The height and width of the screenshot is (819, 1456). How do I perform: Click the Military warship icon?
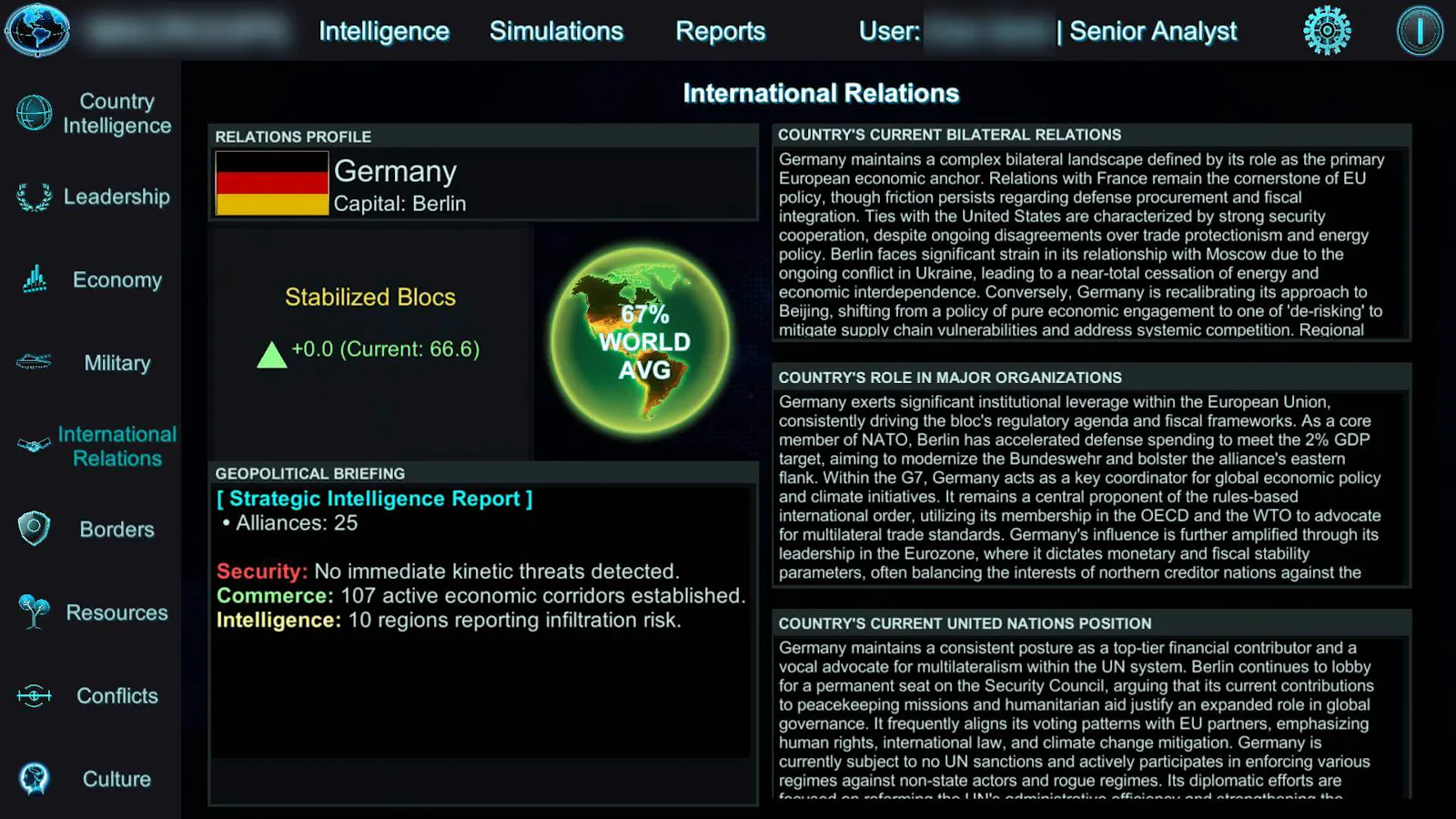coord(35,362)
